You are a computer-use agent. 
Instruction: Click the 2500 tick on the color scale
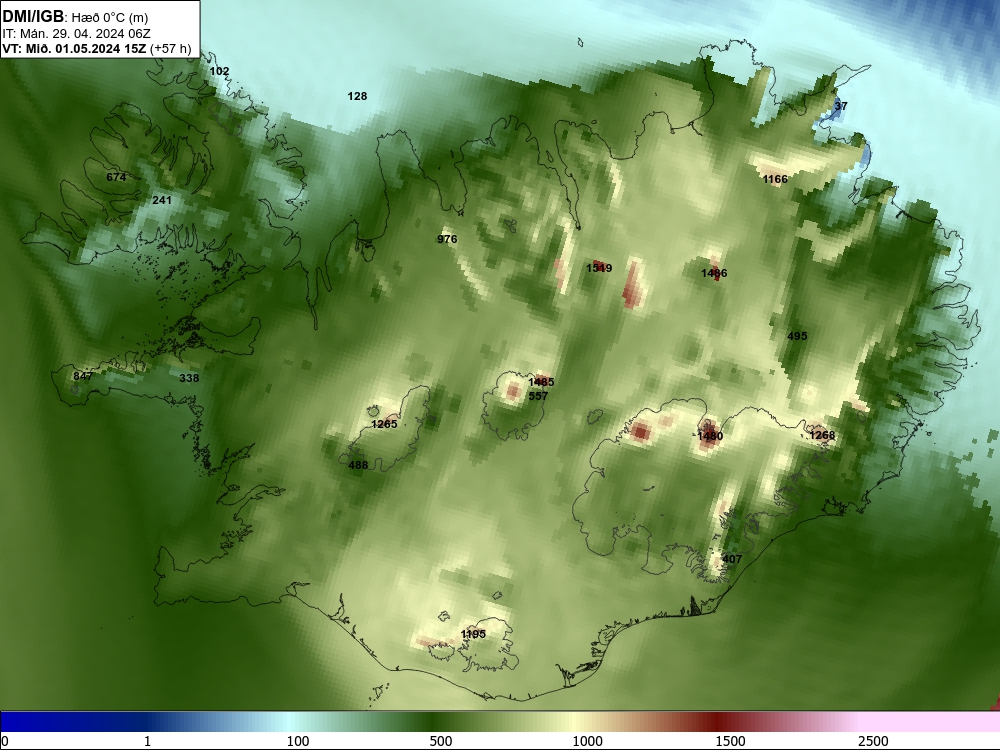tap(873, 741)
